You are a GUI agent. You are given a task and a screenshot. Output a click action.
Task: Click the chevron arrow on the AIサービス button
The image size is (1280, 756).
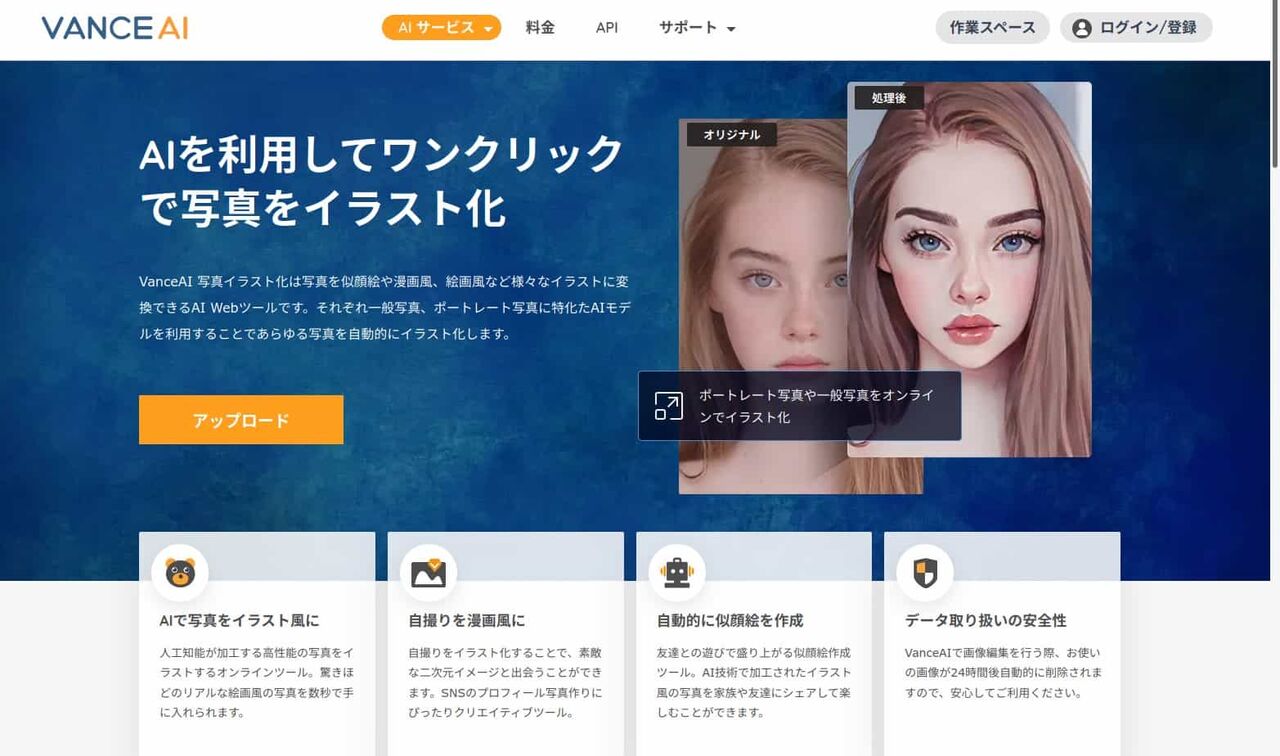[487, 28]
